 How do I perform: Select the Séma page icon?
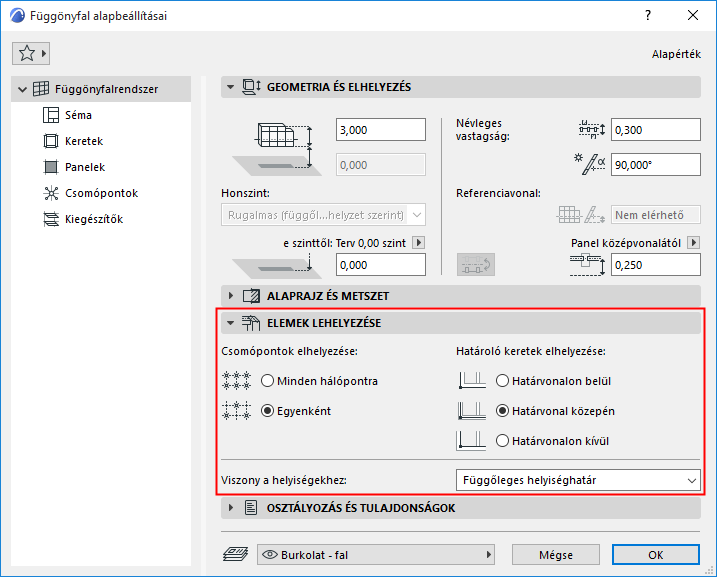(51, 115)
